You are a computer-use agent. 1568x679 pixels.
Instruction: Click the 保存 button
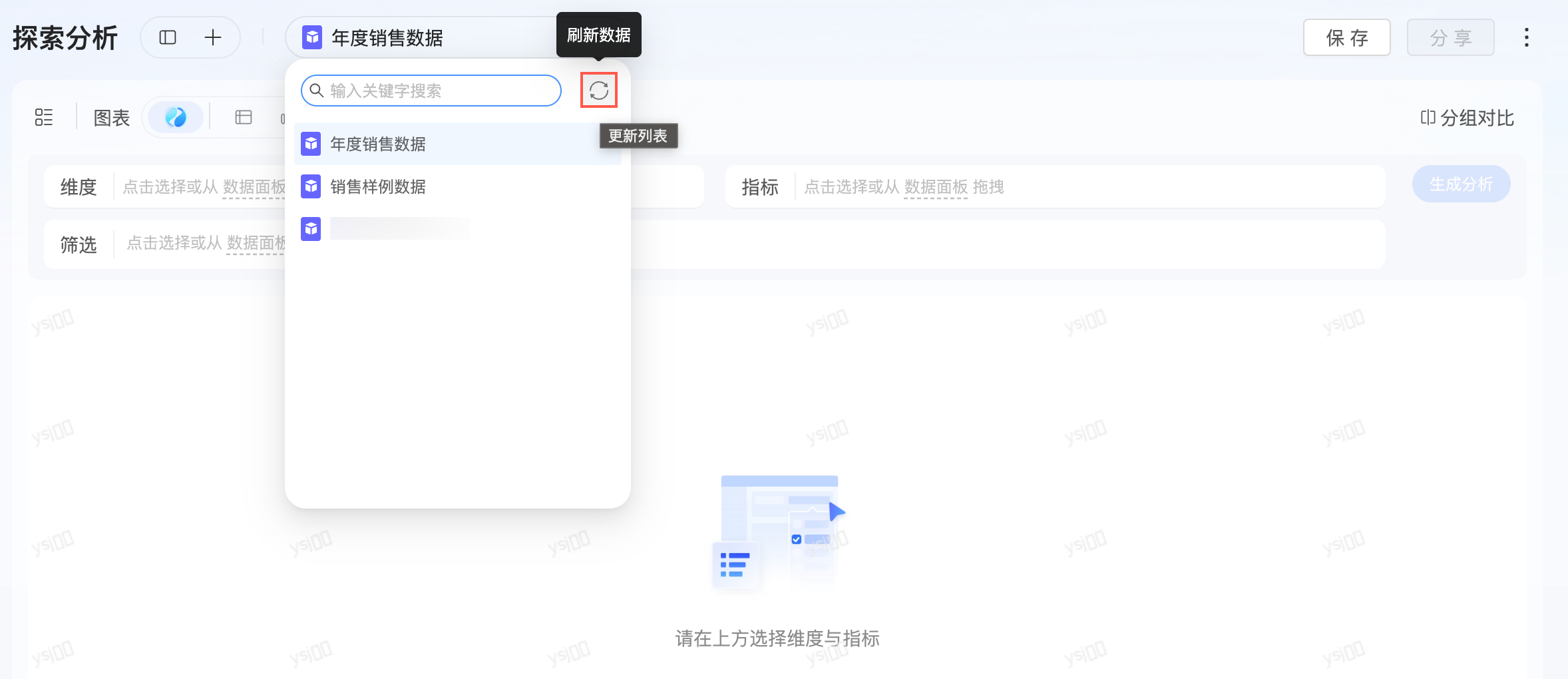pos(1346,37)
